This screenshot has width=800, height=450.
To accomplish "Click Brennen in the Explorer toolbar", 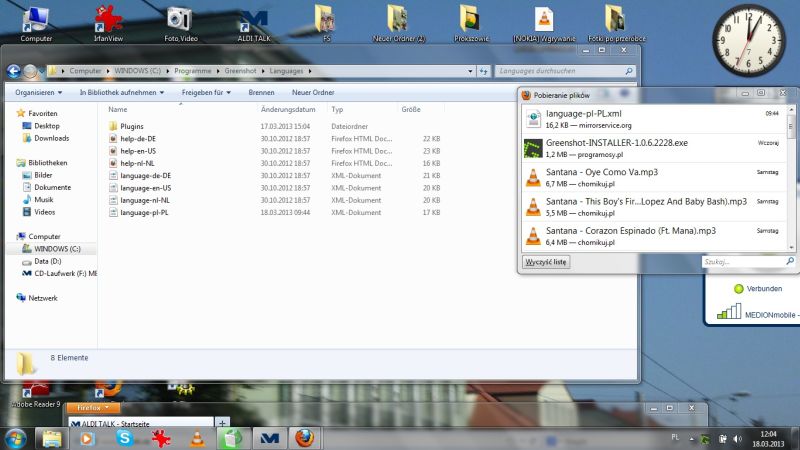I will coord(261,92).
